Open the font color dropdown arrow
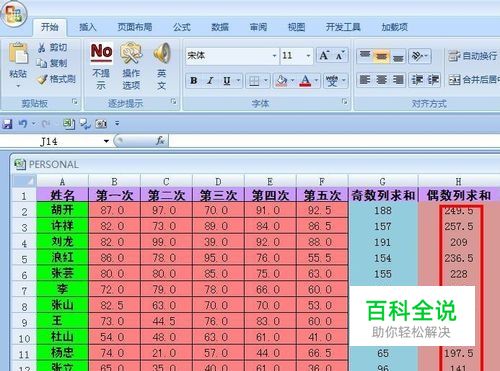 tap(316, 80)
